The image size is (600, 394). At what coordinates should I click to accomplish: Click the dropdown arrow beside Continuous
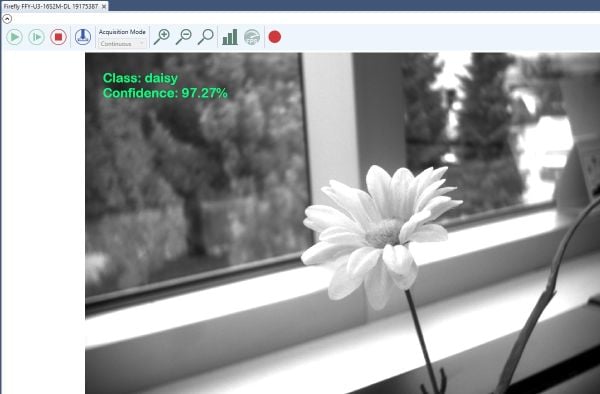[142, 44]
